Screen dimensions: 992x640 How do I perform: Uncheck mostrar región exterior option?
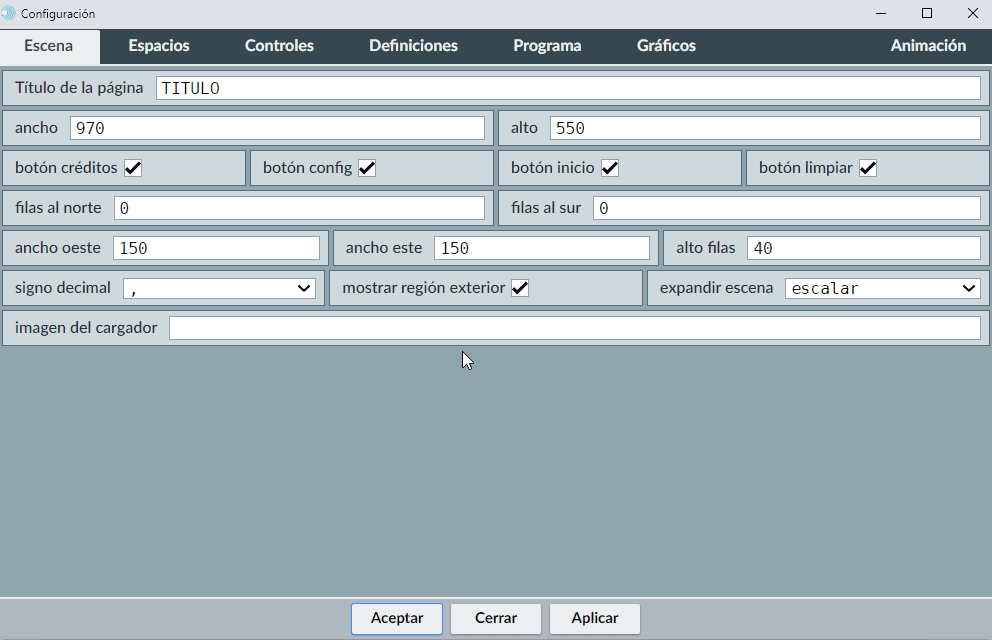click(520, 288)
